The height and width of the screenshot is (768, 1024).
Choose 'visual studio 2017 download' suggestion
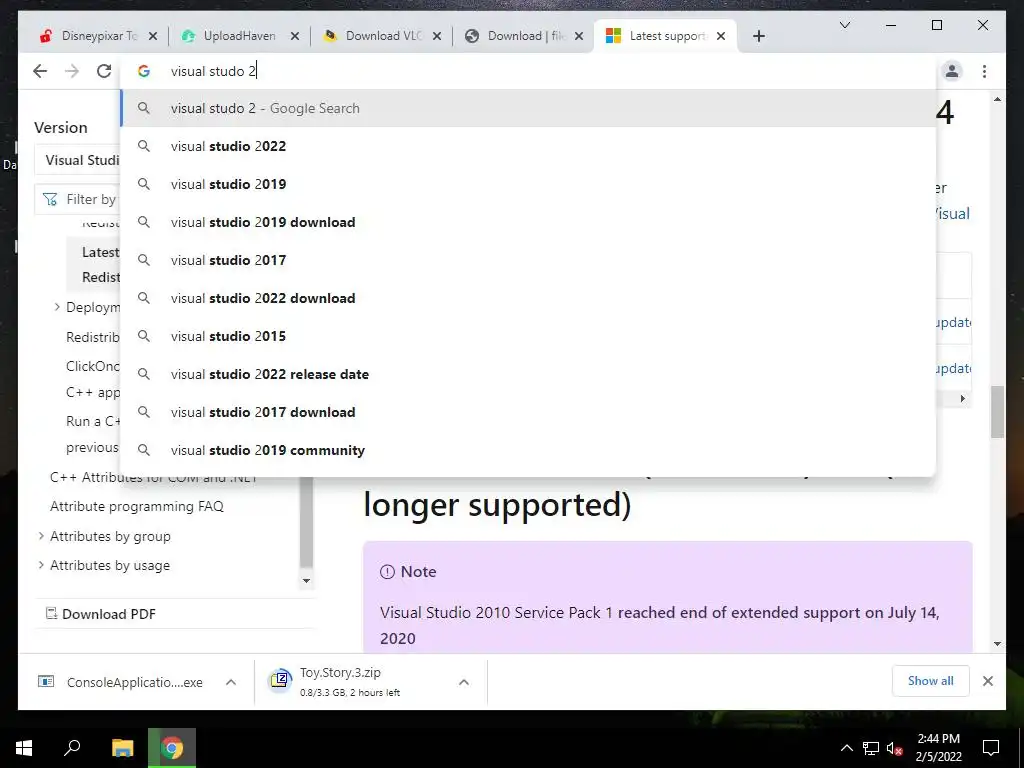click(x=528, y=412)
